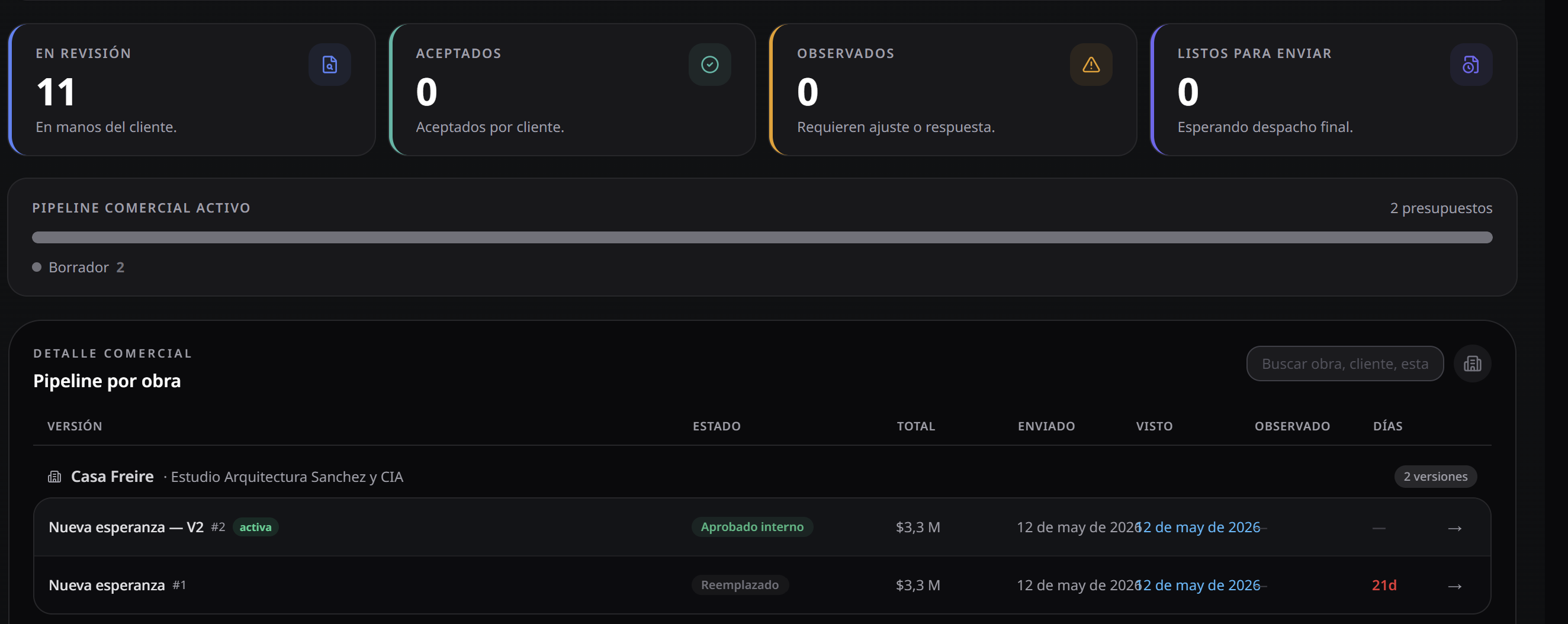Open Nueva esperanza #1 row arrow

tap(1455, 586)
